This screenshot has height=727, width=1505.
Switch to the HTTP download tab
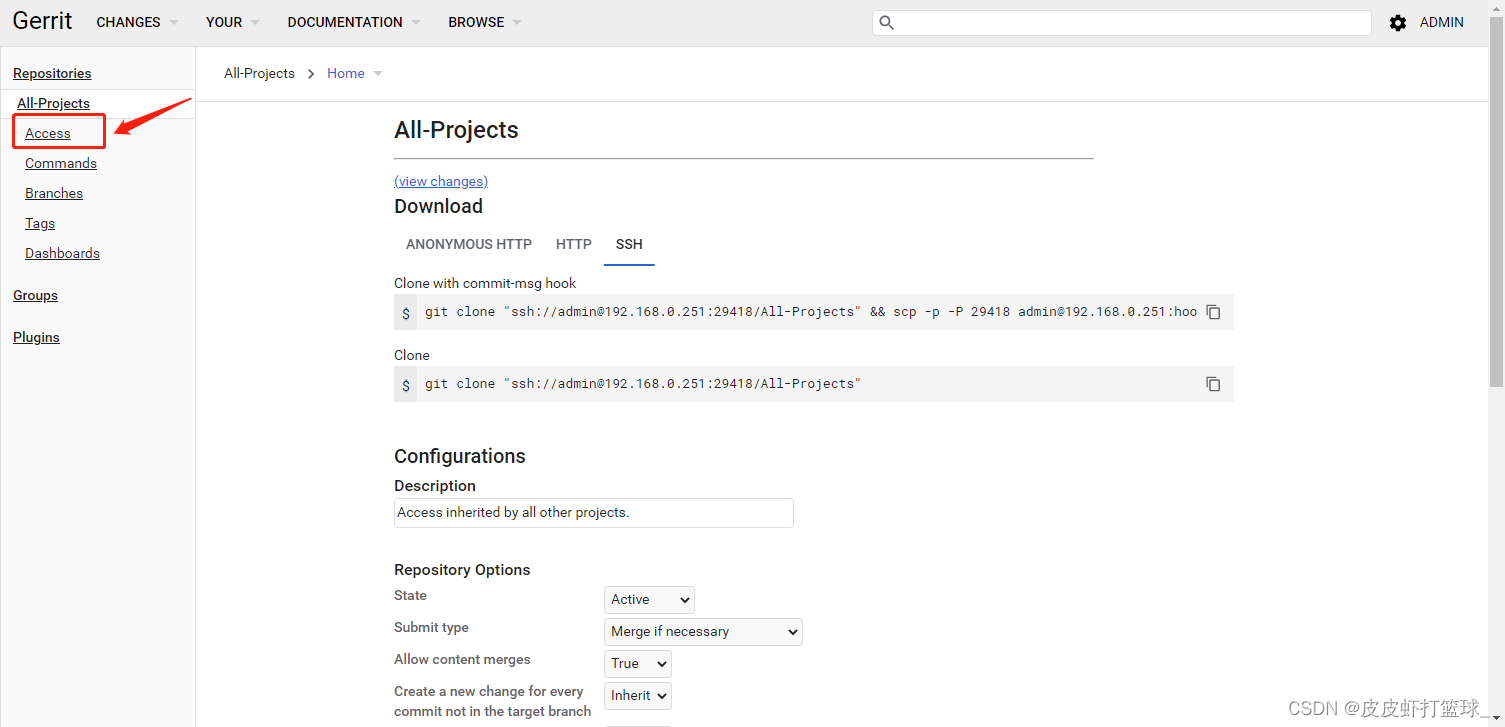coord(574,244)
